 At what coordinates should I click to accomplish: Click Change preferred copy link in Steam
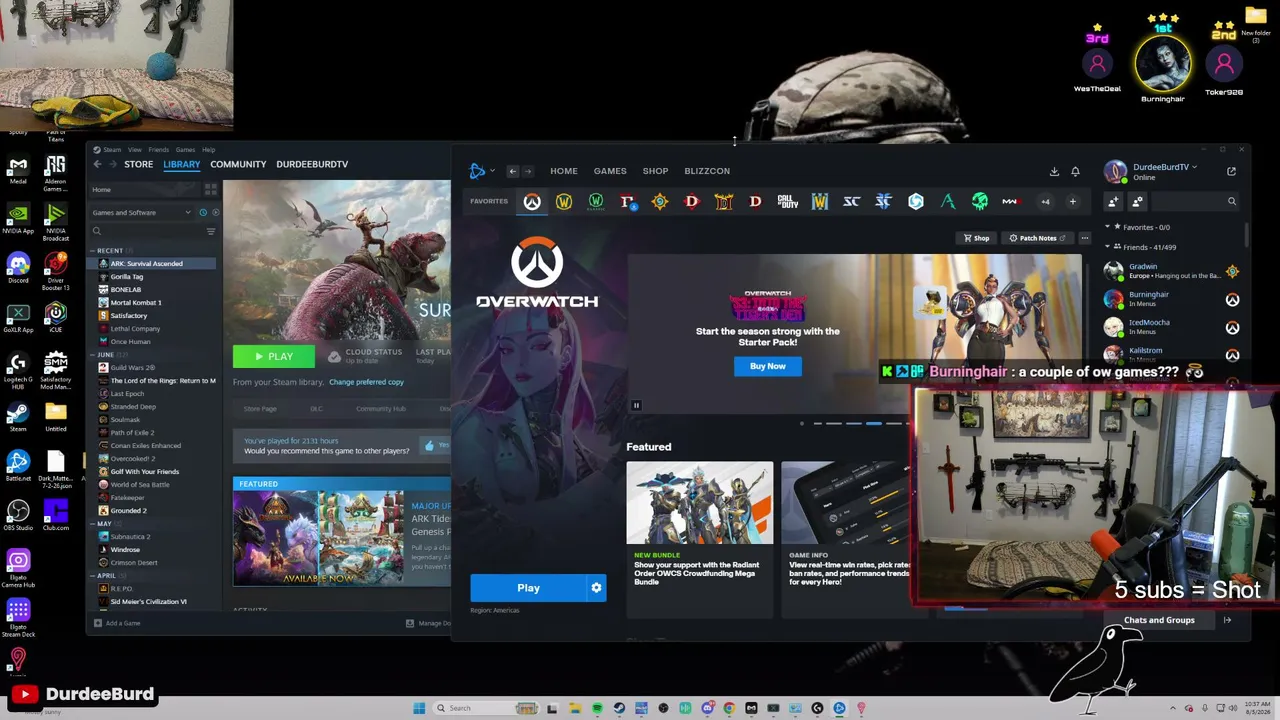point(367,382)
